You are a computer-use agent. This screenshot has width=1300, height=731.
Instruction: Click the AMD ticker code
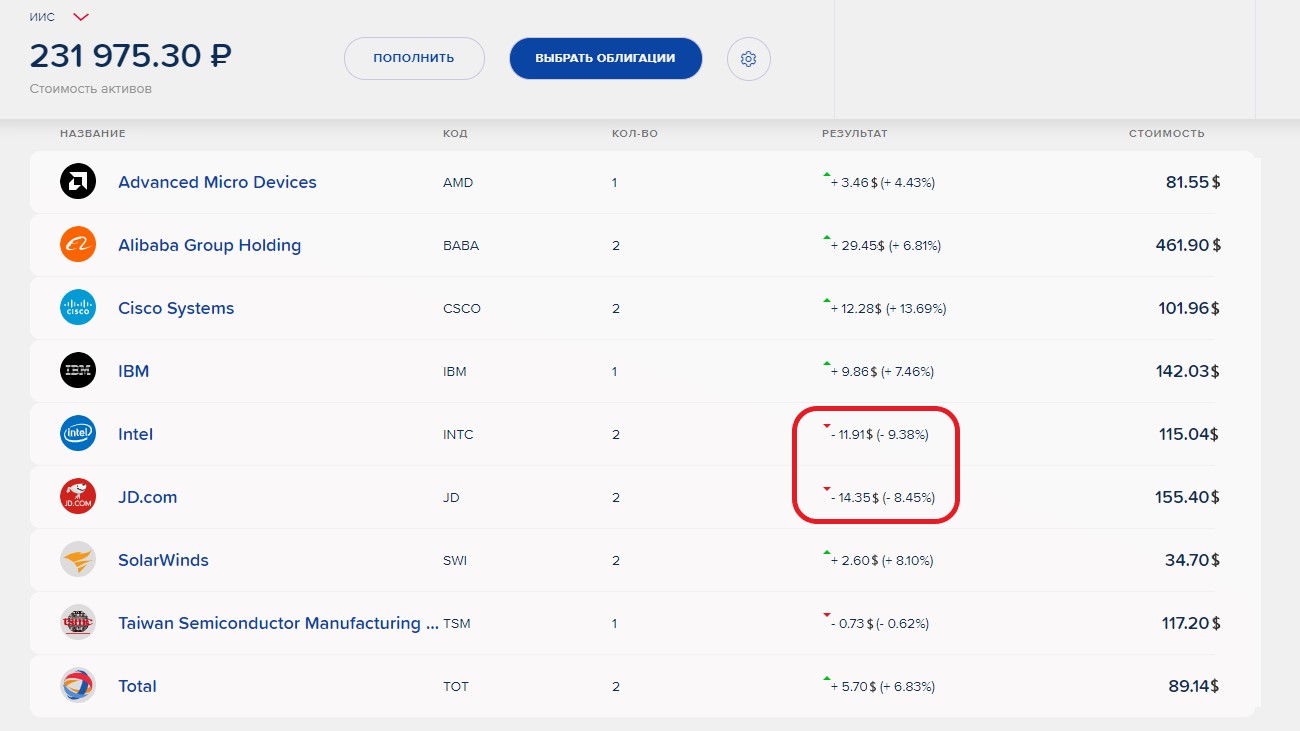tap(458, 183)
